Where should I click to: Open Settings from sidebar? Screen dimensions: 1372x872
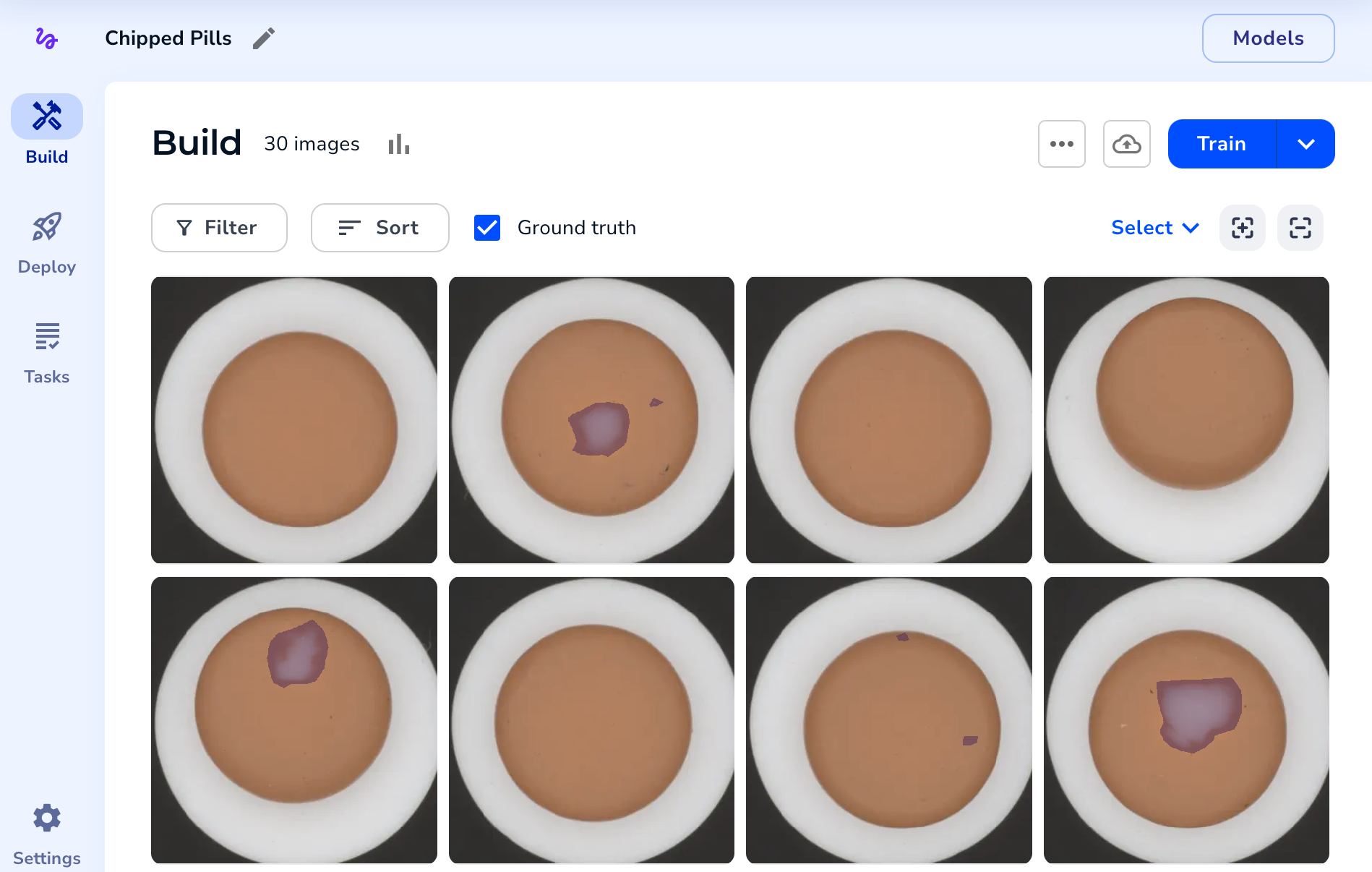47,834
